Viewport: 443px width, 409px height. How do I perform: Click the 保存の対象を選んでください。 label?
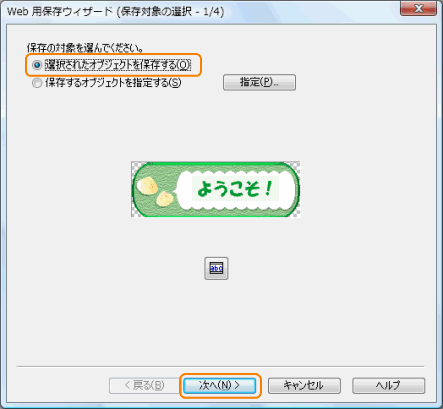(x=85, y=48)
